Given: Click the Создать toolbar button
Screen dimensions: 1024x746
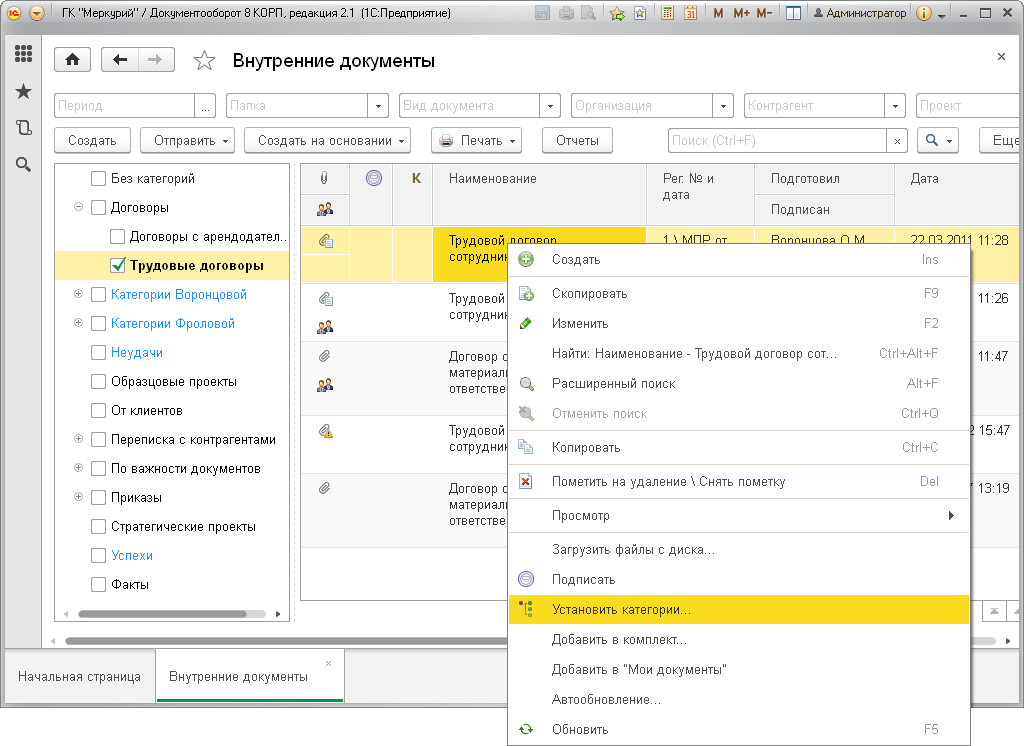Looking at the screenshot, I should [x=92, y=140].
